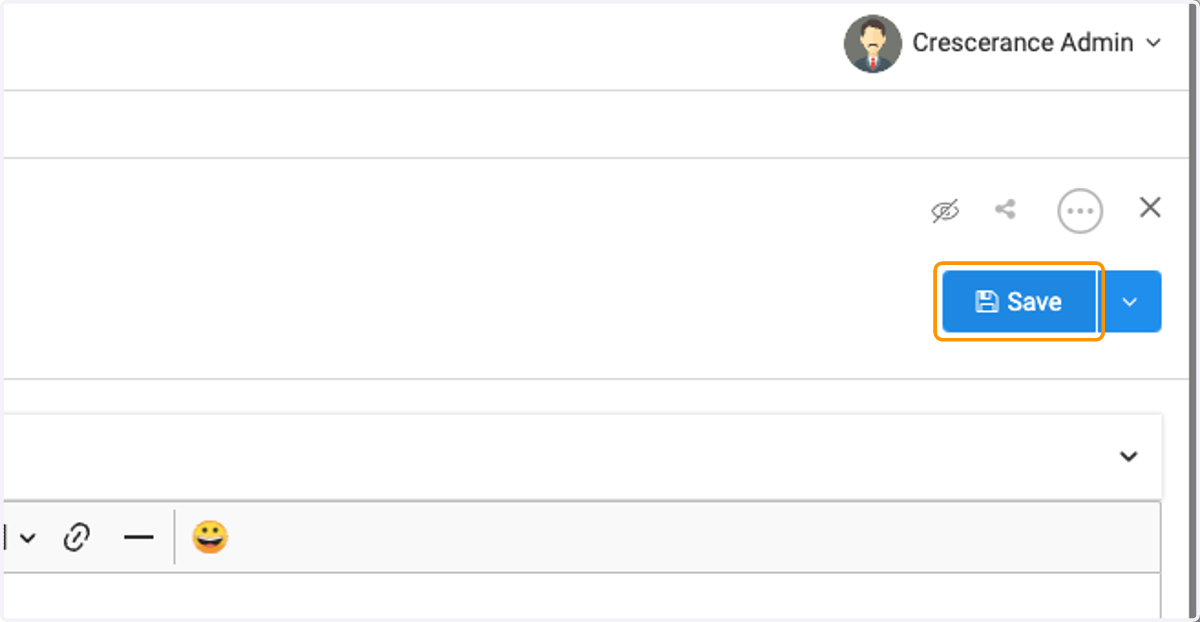Click the Save button
Screen dimensions: 1200x622
1018,301
